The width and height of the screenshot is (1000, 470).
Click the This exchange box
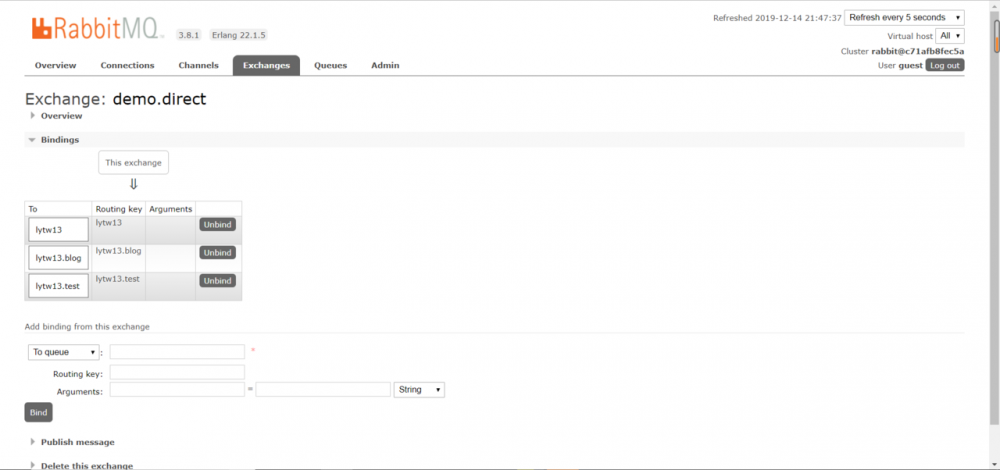point(133,163)
